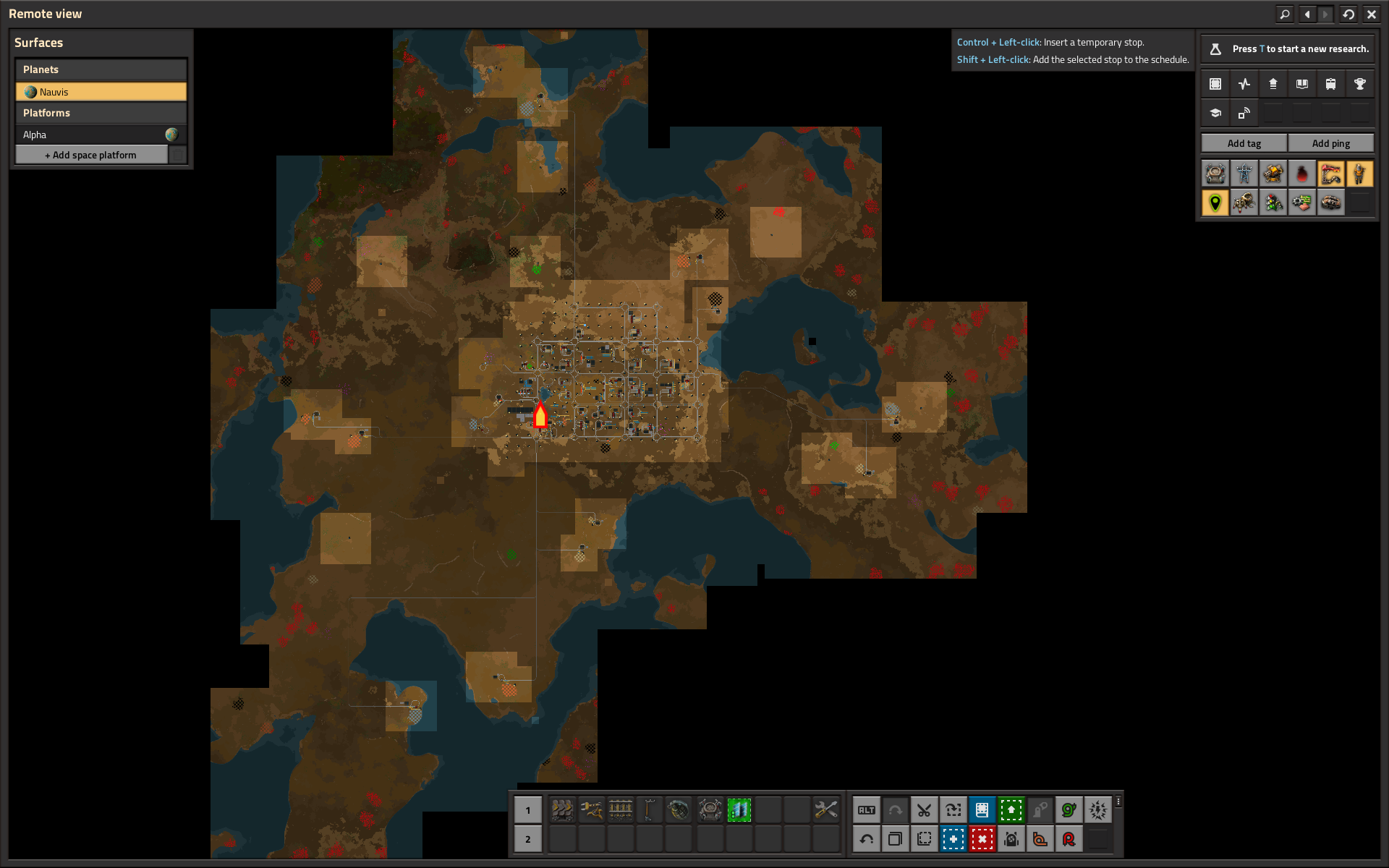Click the red R spiral shortcut
Viewport: 1389px width, 868px height.
coord(1069,839)
